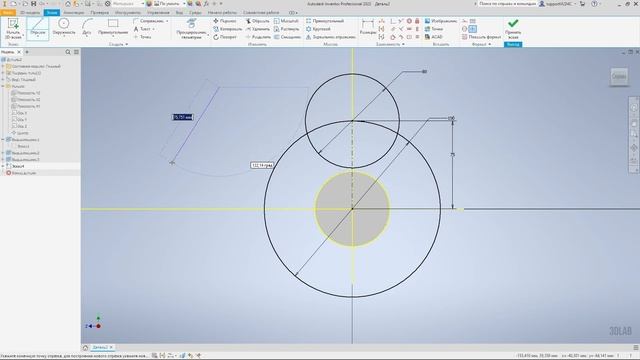This screenshot has height=360, width=640.
Task: Open the Annotate (Аннотации) ribbon tab
Action: click(73, 13)
